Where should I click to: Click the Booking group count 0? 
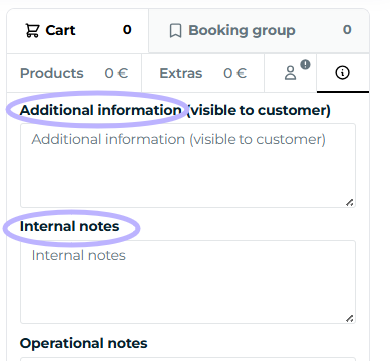pos(347,30)
